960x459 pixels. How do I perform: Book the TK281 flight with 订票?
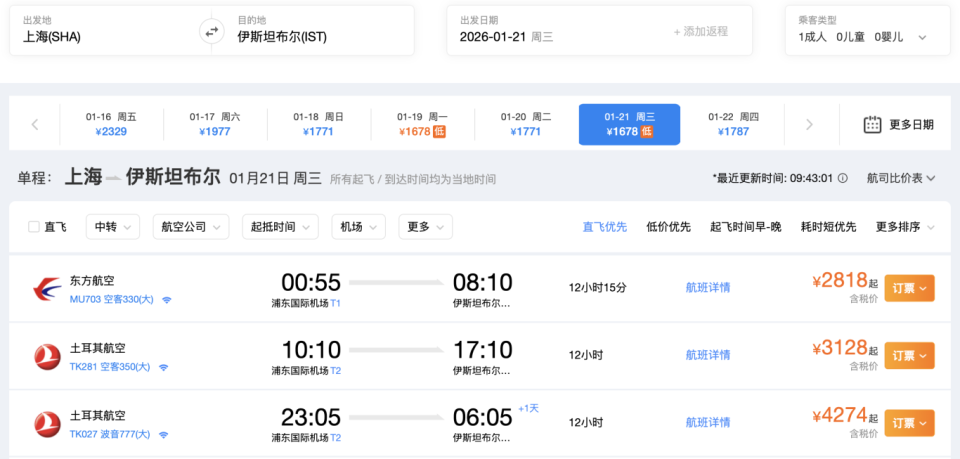click(909, 356)
